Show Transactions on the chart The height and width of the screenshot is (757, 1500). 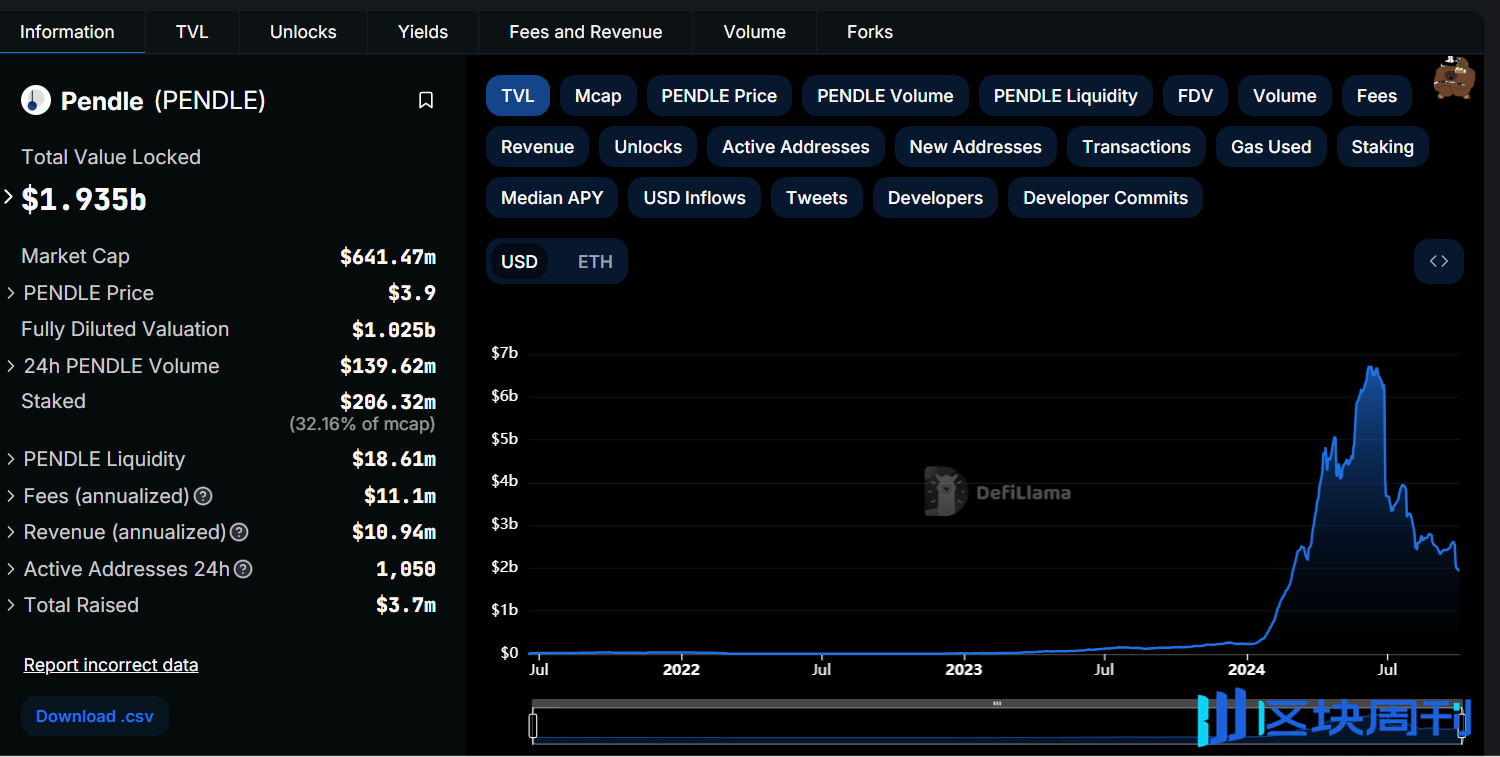pos(1137,147)
